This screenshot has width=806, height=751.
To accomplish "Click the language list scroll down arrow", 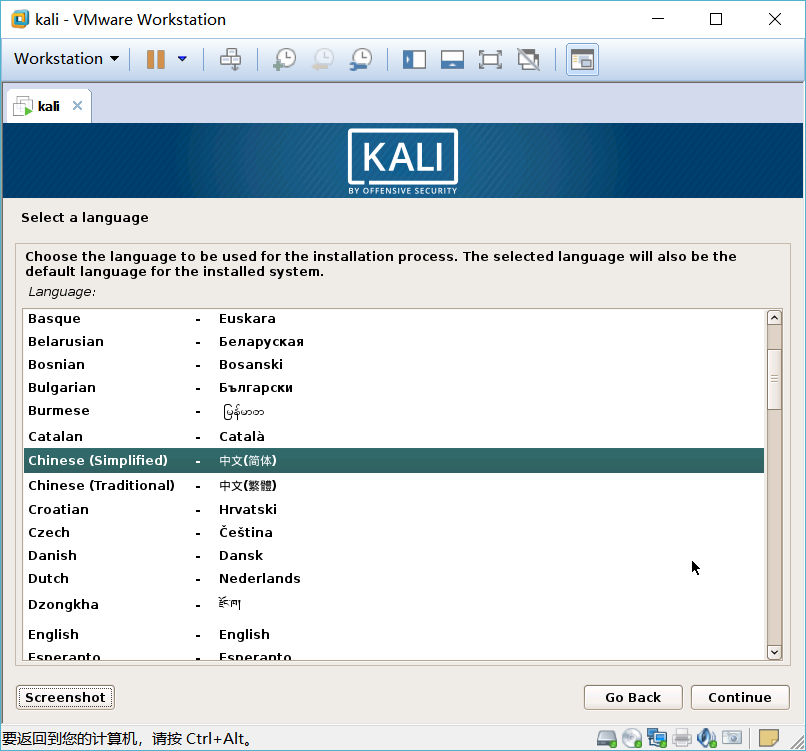I will click(775, 652).
